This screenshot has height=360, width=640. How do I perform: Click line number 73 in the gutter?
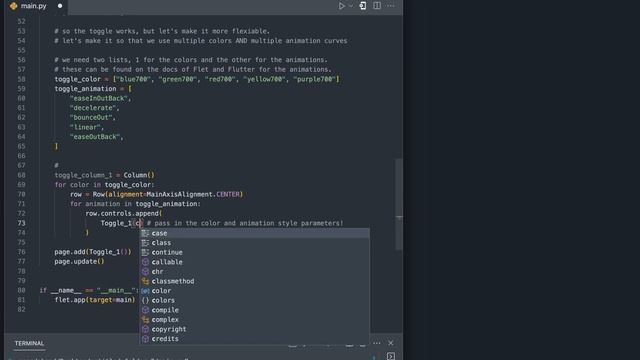click(21, 223)
